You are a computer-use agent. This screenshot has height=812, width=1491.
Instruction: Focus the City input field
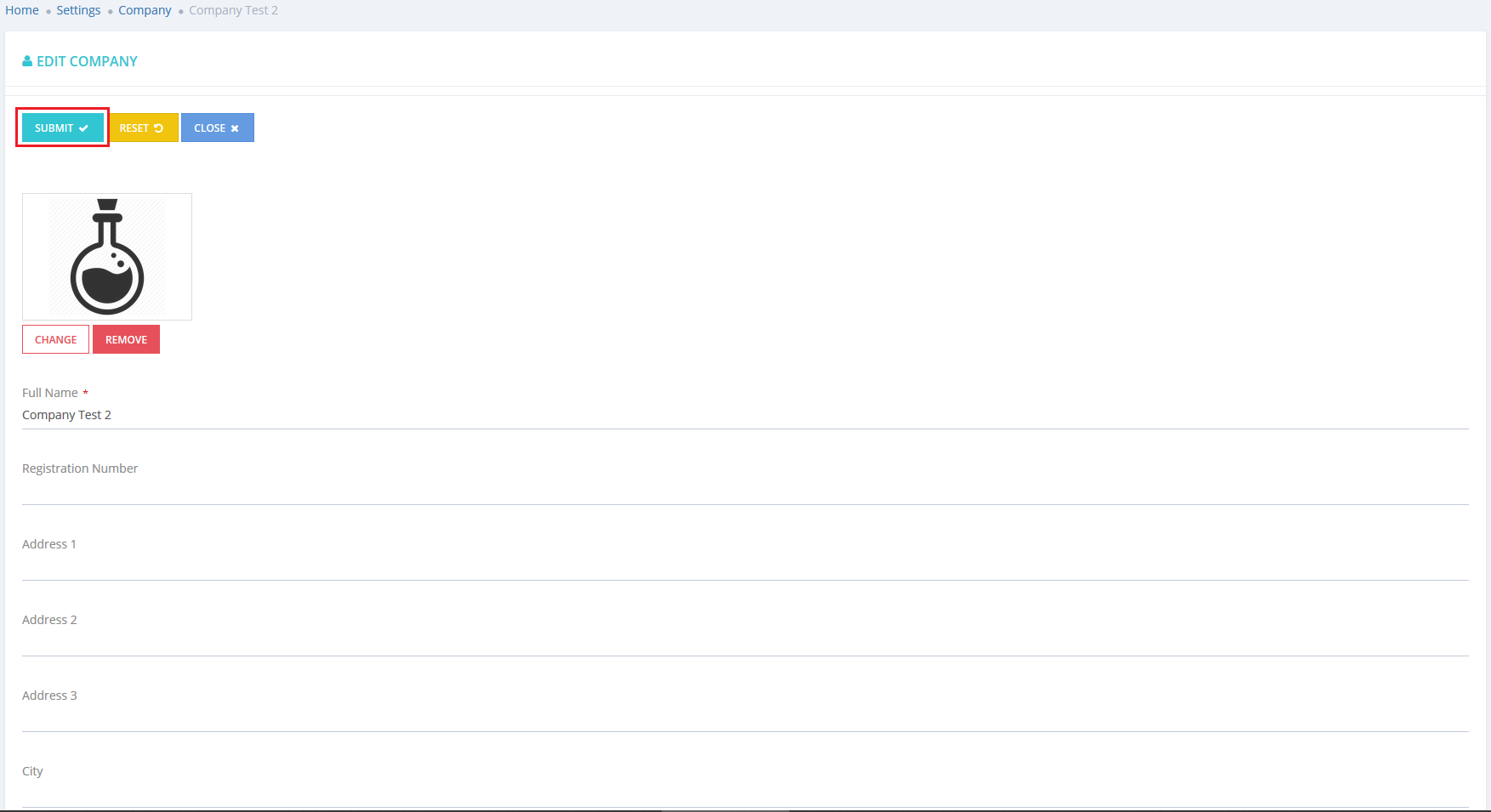tap(745, 793)
